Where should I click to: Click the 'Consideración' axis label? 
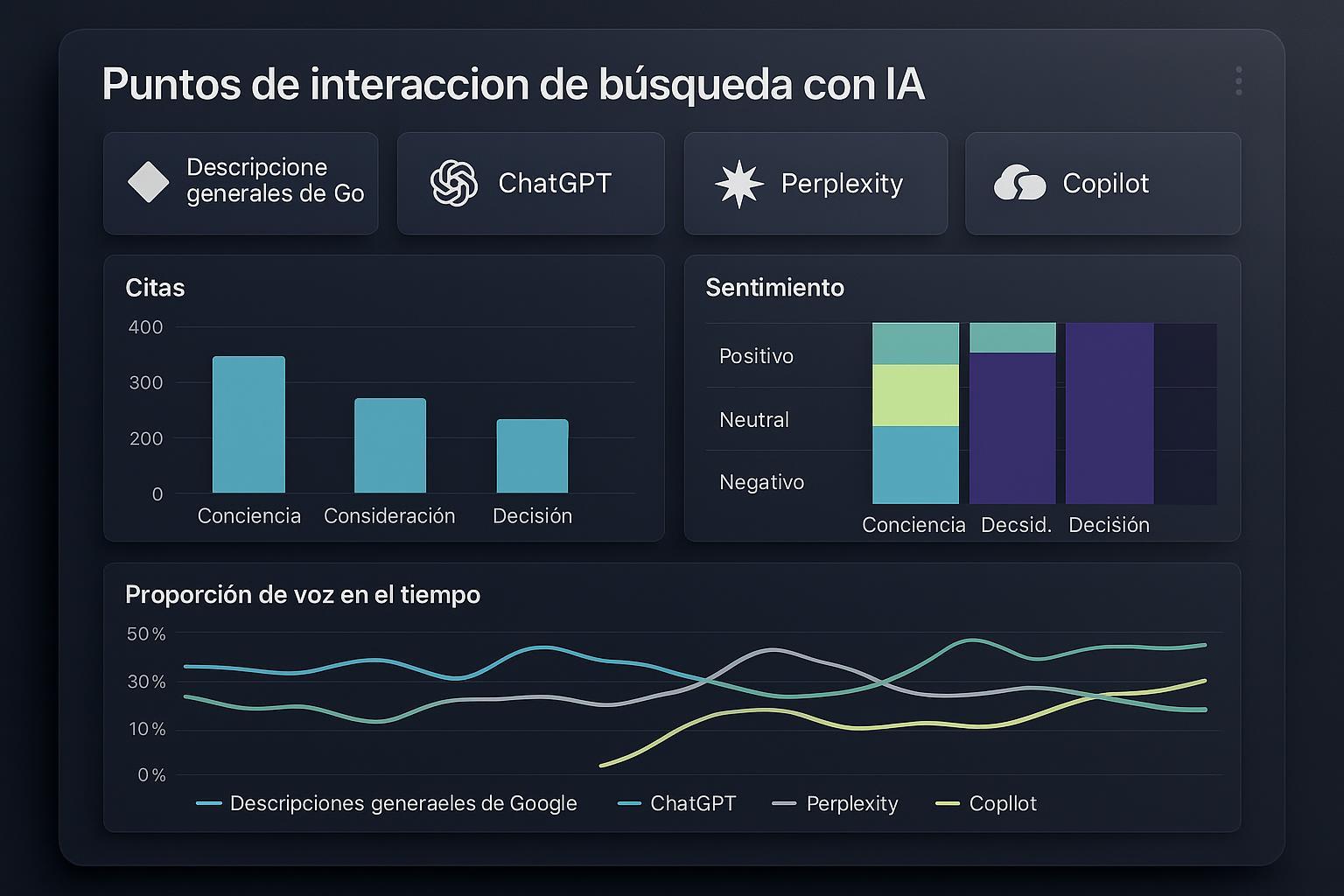pos(389,516)
